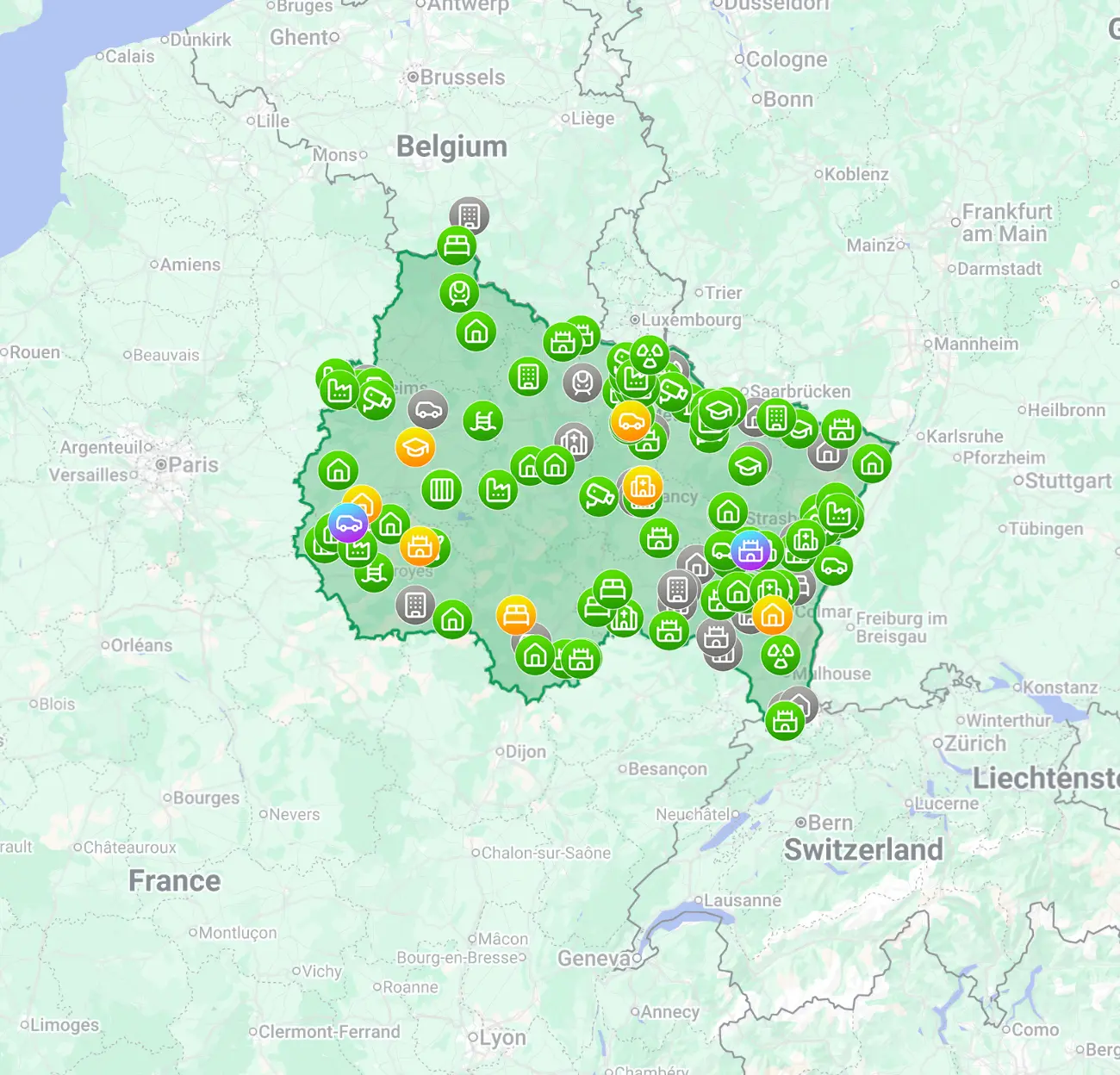Click the Mulhouse city label
The image size is (1120, 1075).
point(831,672)
